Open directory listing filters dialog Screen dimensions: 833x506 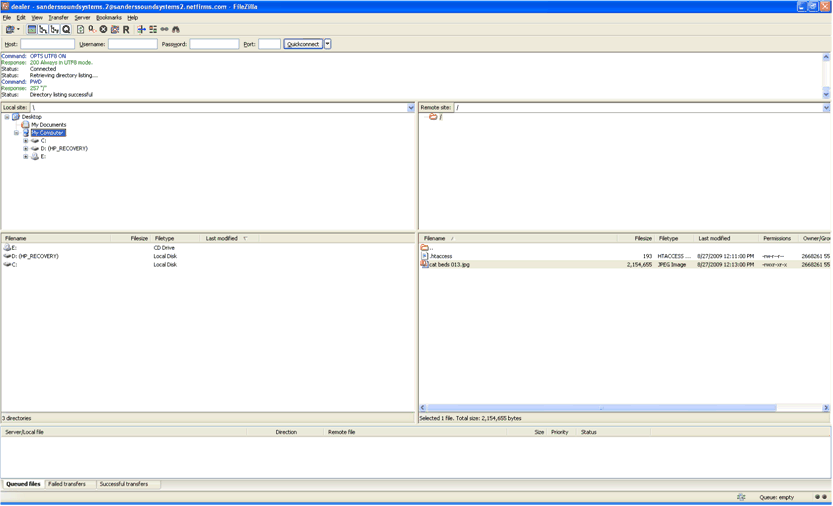click(x=141, y=30)
